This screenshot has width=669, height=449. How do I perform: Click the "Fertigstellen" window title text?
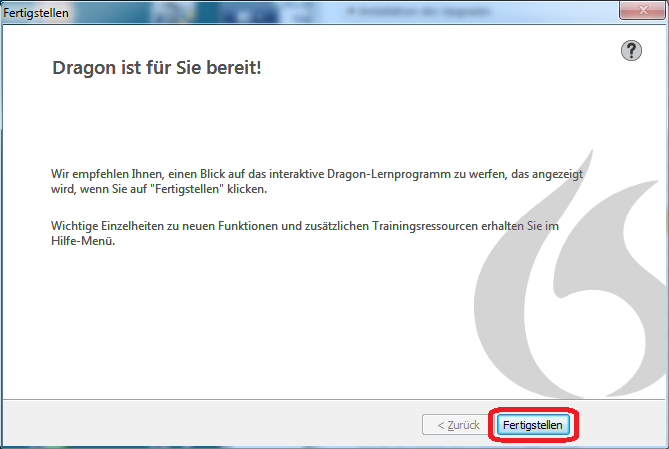(x=36, y=13)
